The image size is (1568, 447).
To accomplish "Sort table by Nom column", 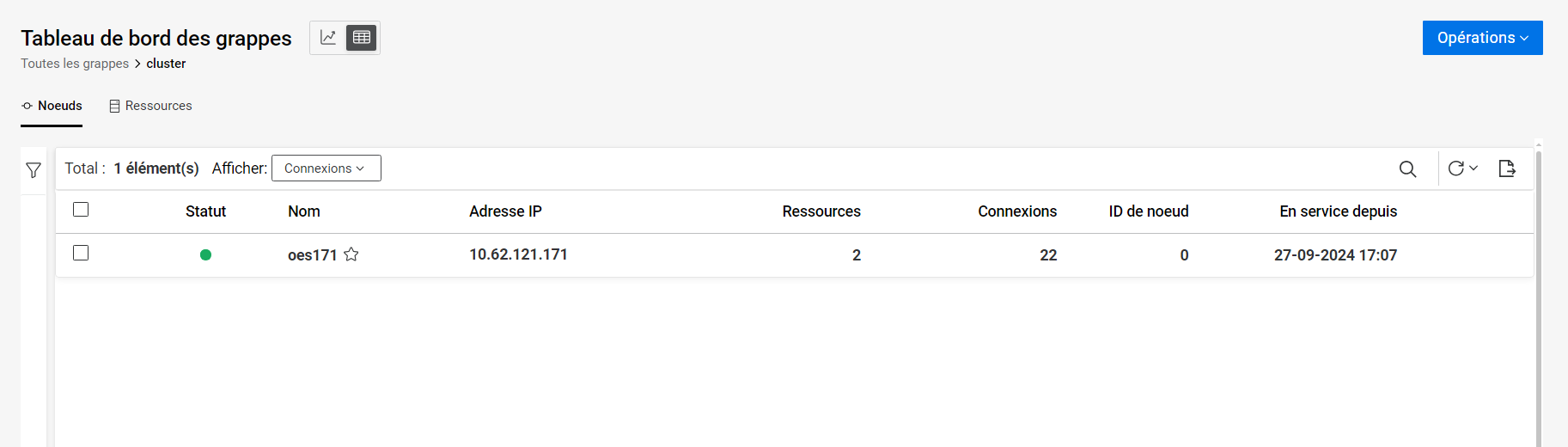I will 304,211.
